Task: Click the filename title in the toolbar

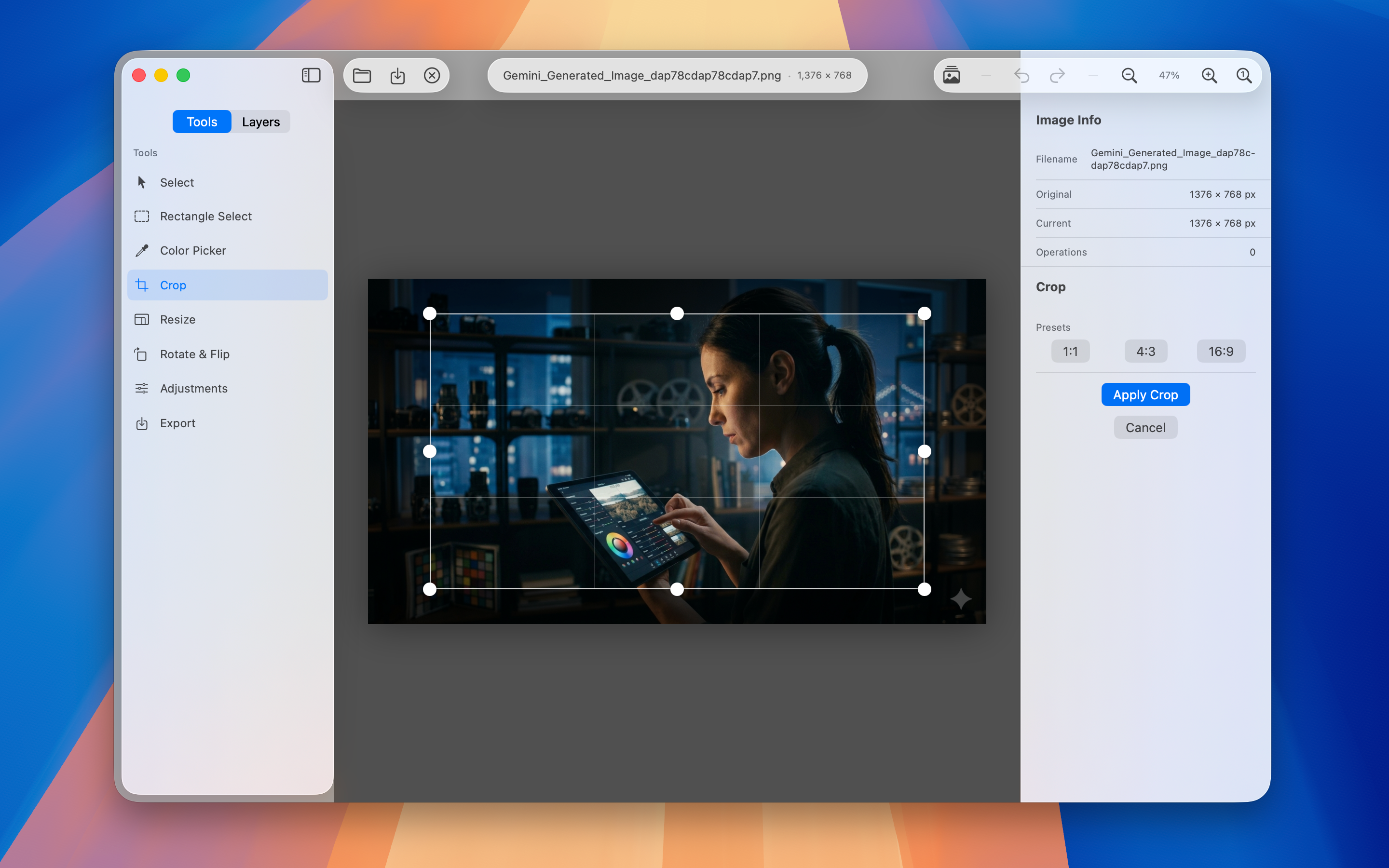Action: [x=642, y=75]
